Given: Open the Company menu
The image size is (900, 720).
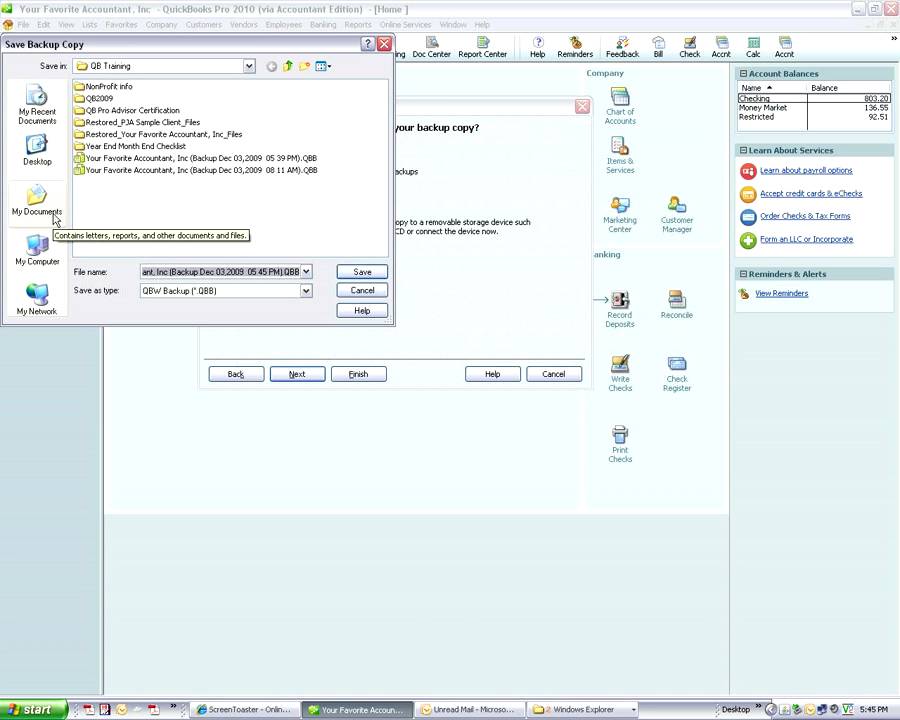Looking at the screenshot, I should [161, 25].
